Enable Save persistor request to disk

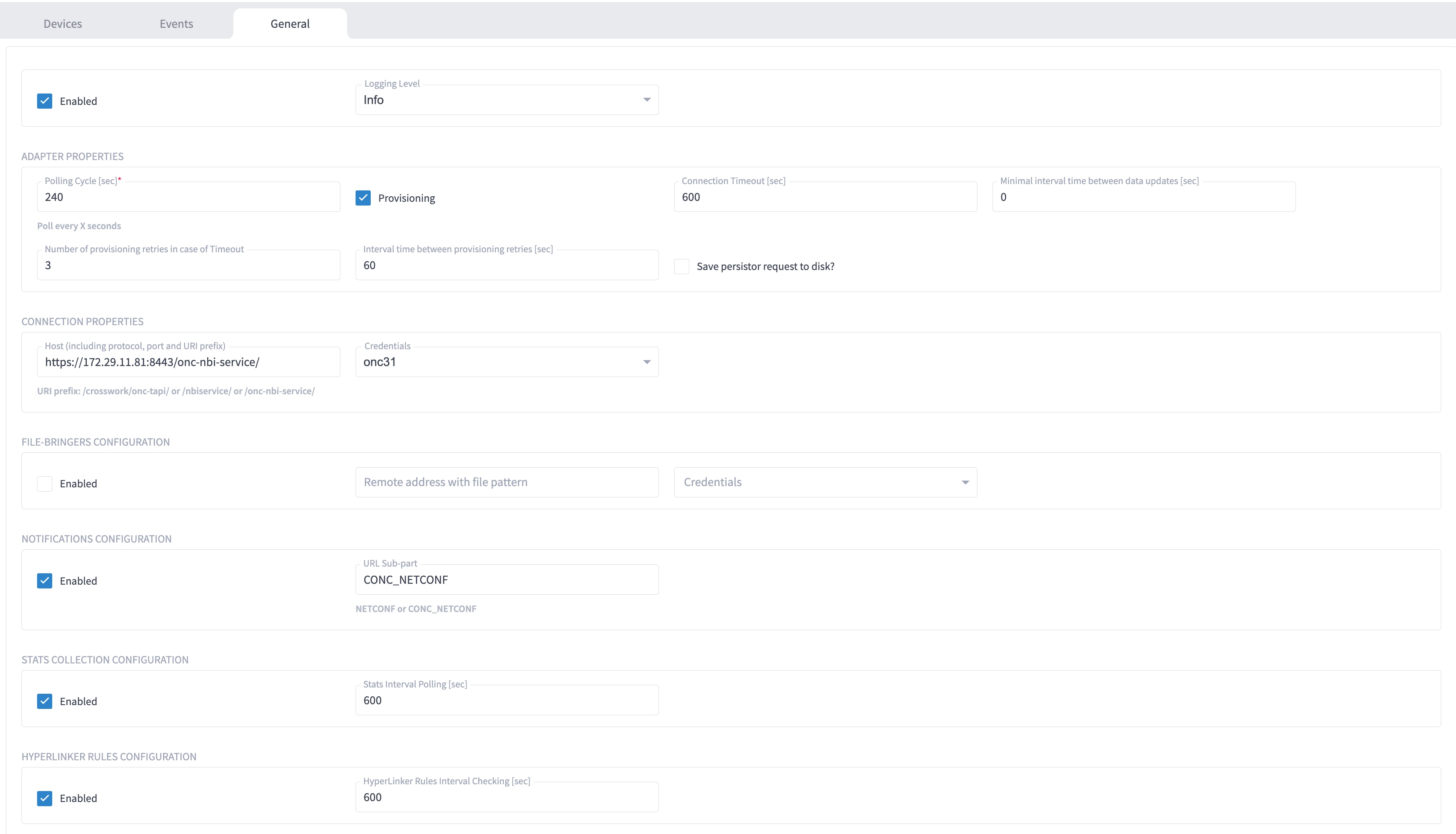click(682, 266)
